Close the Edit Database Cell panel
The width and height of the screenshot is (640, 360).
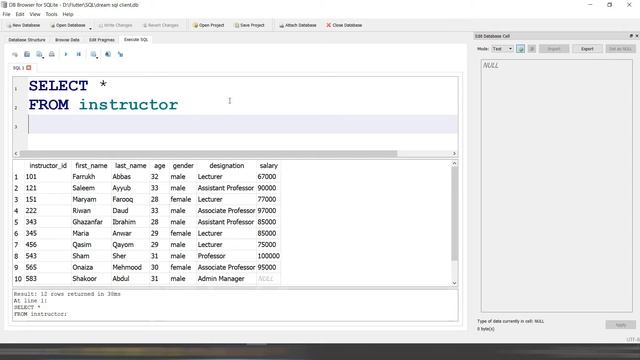click(637, 36)
